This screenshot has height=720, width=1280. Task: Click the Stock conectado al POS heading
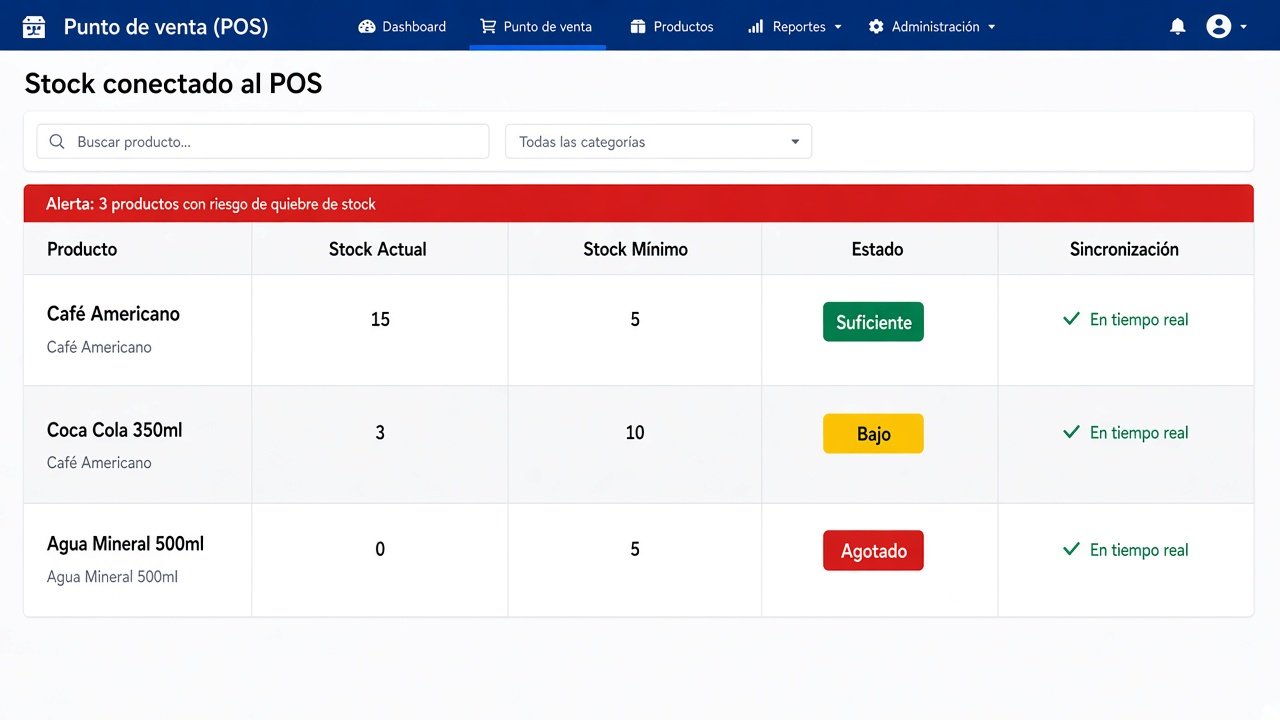(x=173, y=83)
